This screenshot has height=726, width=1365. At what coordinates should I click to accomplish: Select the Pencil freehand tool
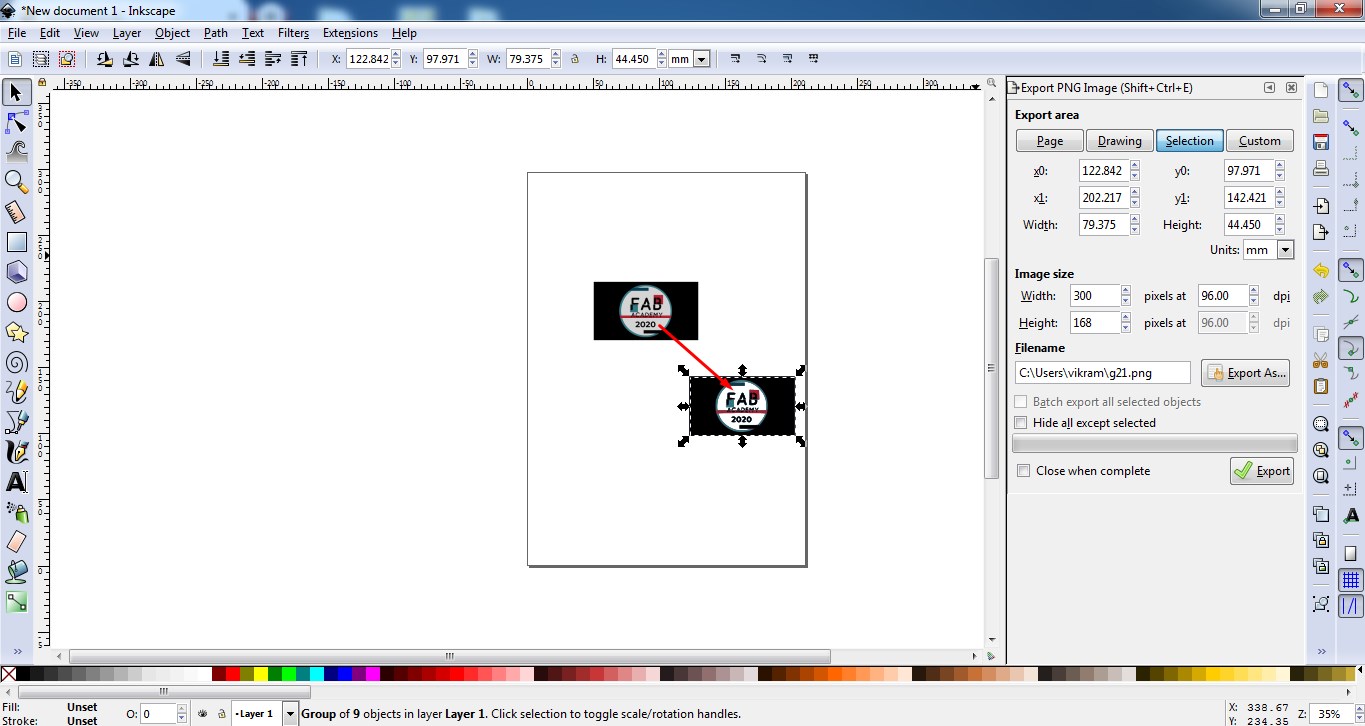coord(16,392)
